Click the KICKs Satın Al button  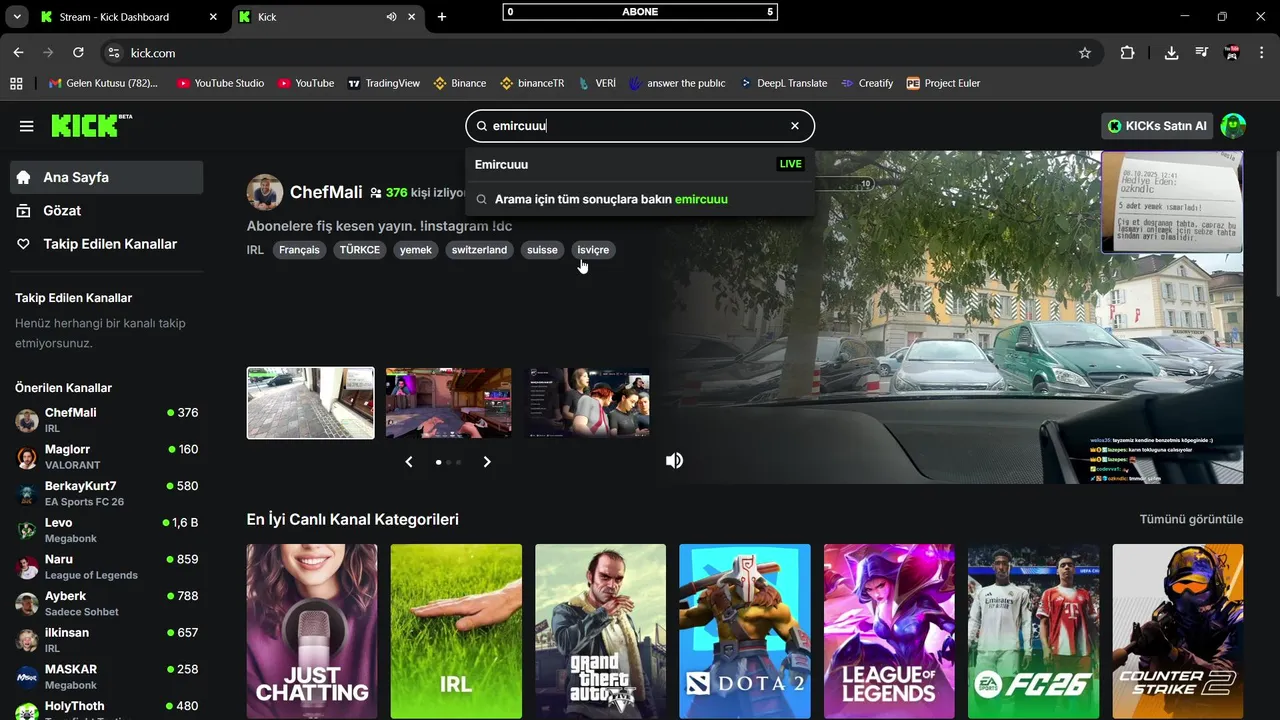tap(1157, 126)
